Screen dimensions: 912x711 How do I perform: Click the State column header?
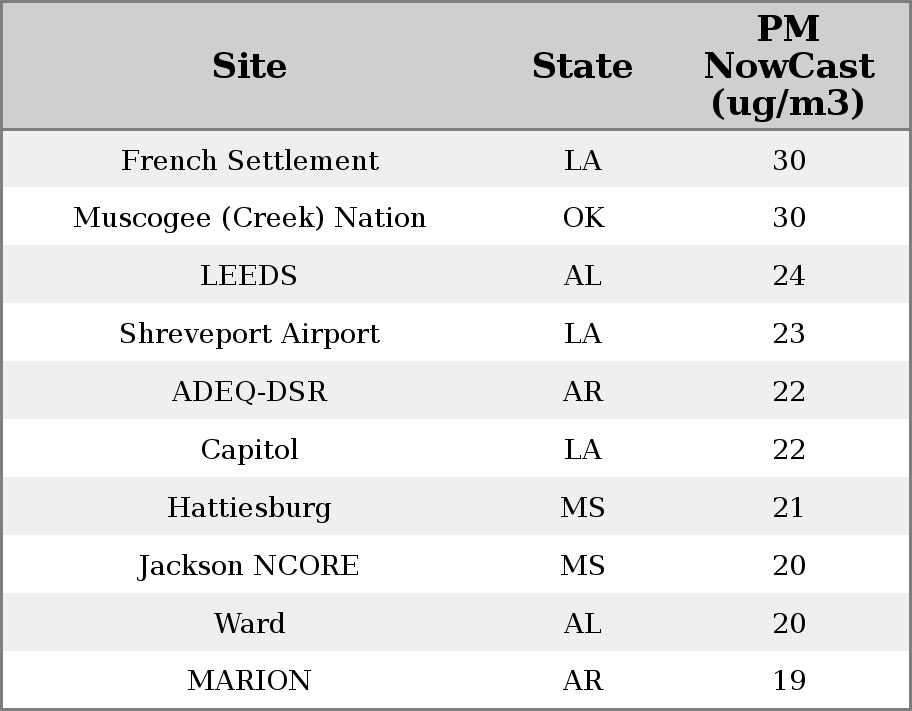(582, 67)
